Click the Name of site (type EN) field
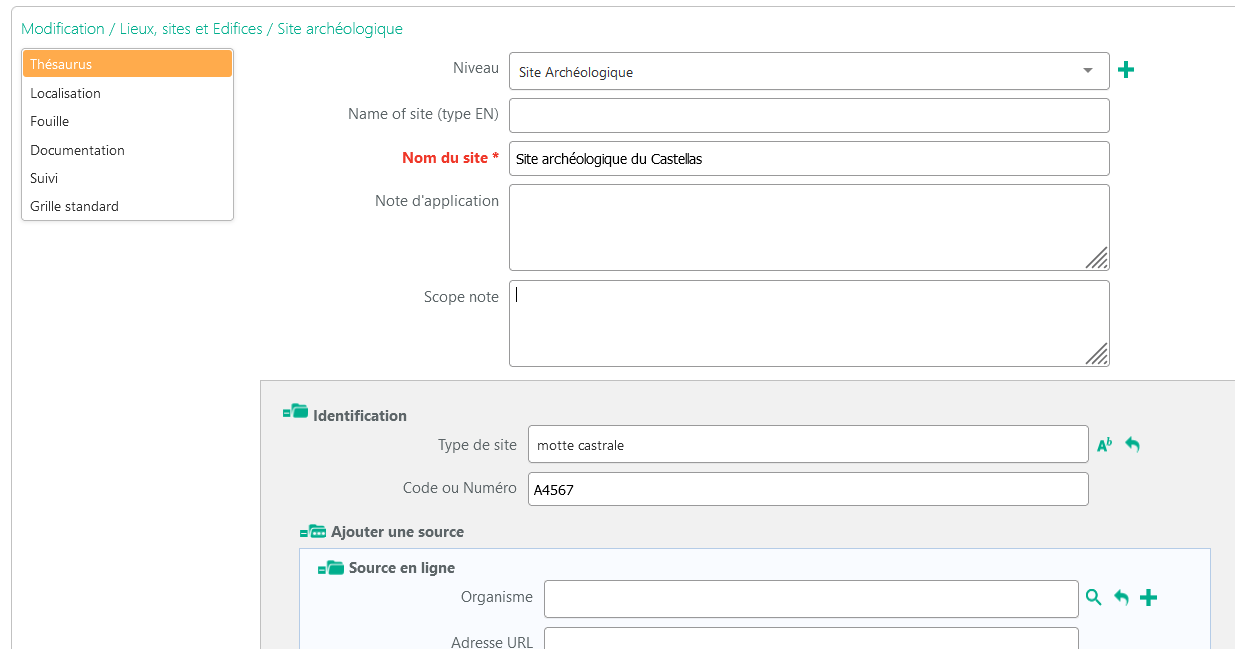The height and width of the screenshot is (649, 1235). point(808,115)
